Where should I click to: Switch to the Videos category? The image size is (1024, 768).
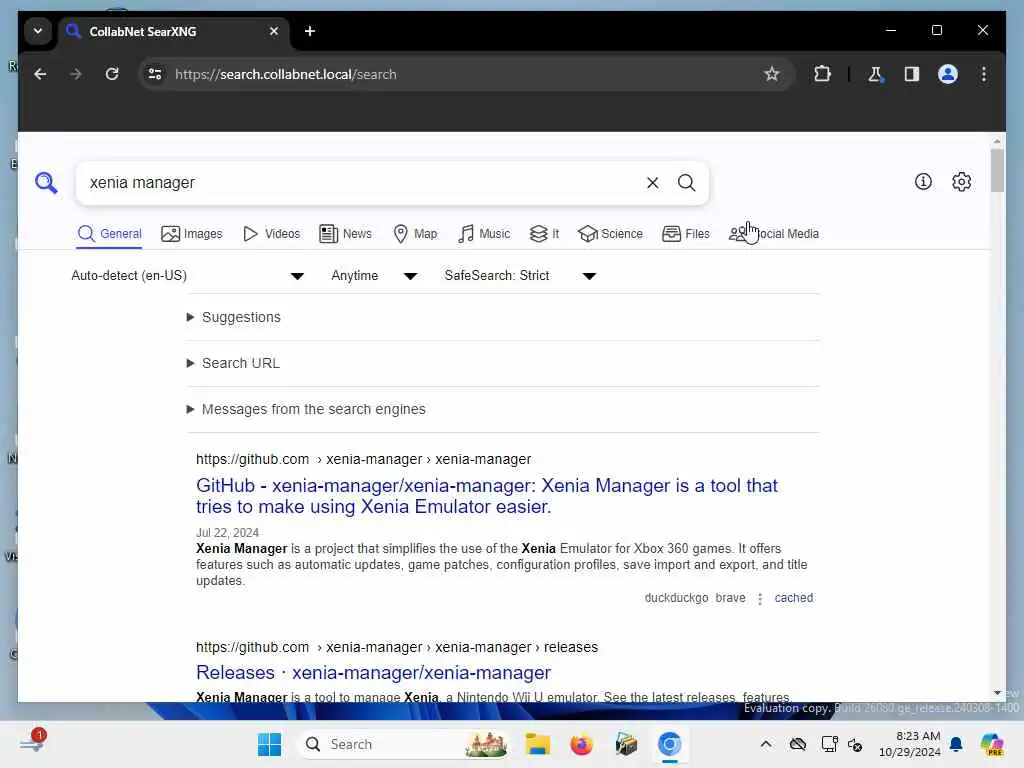(x=272, y=234)
